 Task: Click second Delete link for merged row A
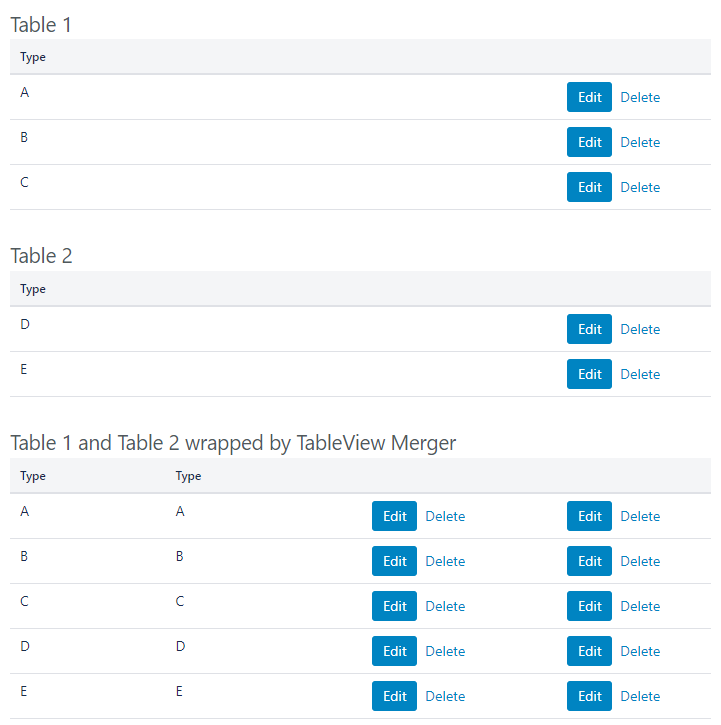tap(640, 516)
